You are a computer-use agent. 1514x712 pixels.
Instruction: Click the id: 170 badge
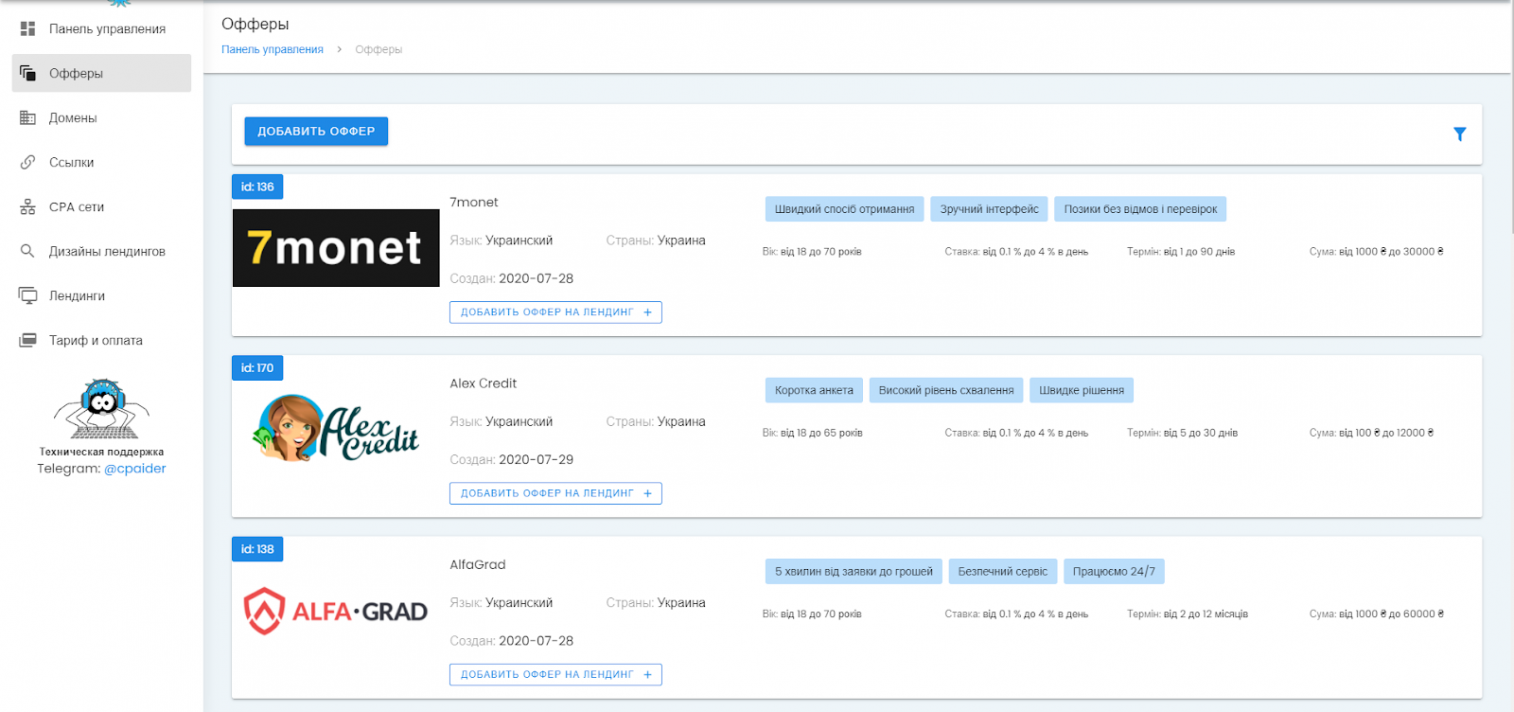click(257, 368)
